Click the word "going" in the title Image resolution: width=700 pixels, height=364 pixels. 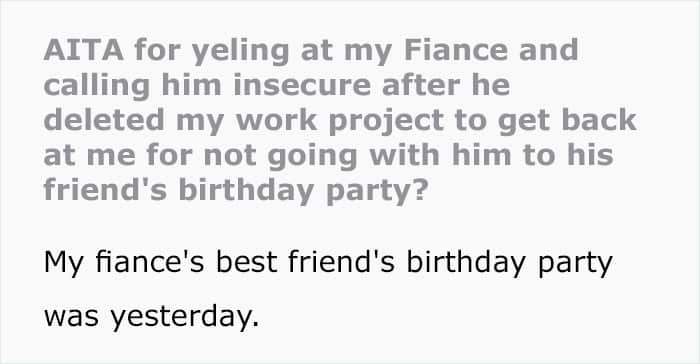pos(312,157)
